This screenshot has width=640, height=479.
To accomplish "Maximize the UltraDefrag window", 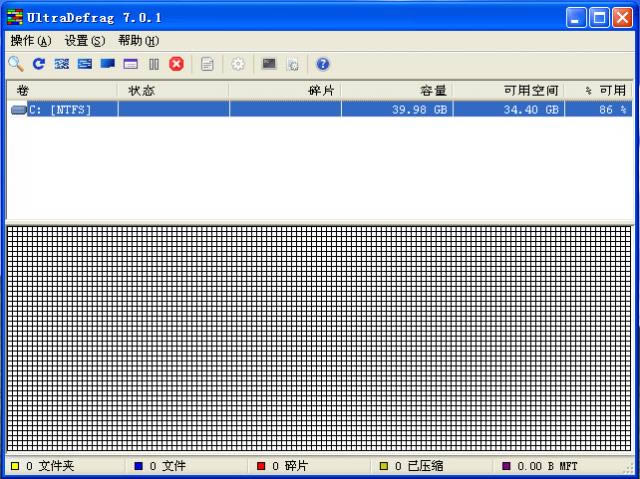I will tap(599, 18).
